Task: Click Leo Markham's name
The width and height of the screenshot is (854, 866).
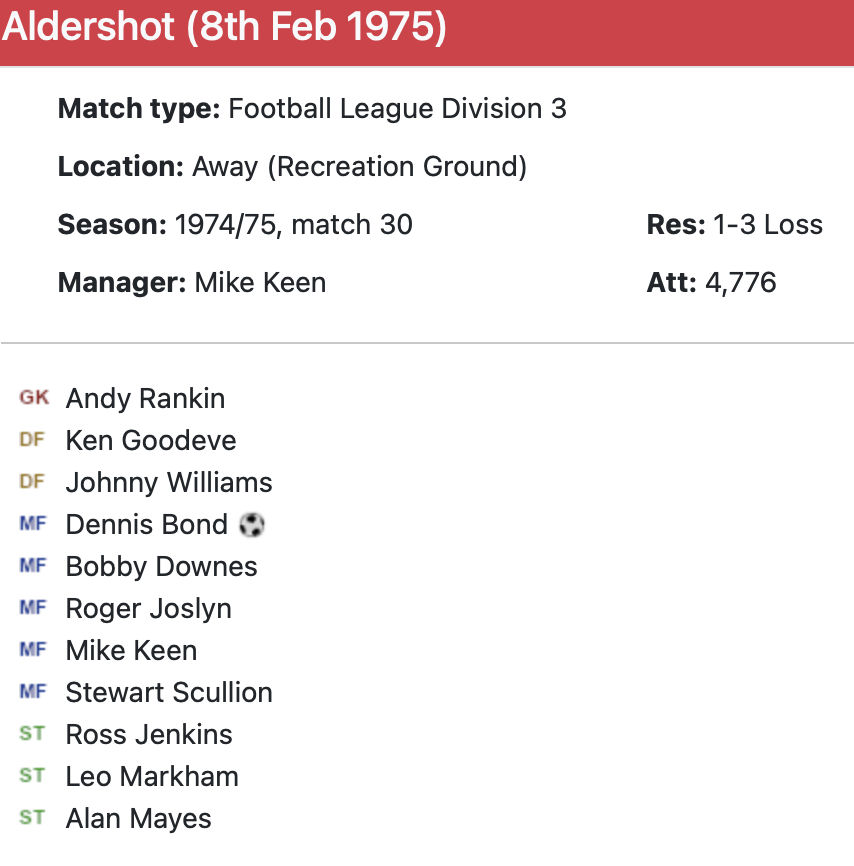Action: [152, 776]
